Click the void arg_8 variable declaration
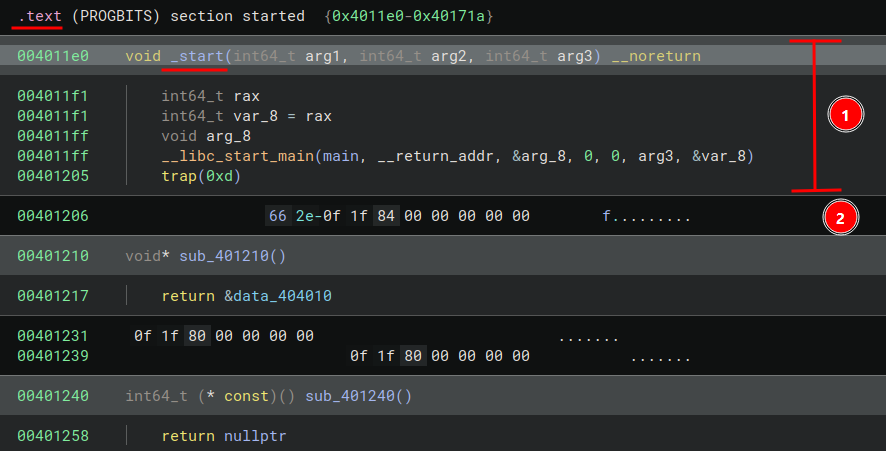Viewport: 886px width, 451px height. pyautogui.click(x=206, y=136)
